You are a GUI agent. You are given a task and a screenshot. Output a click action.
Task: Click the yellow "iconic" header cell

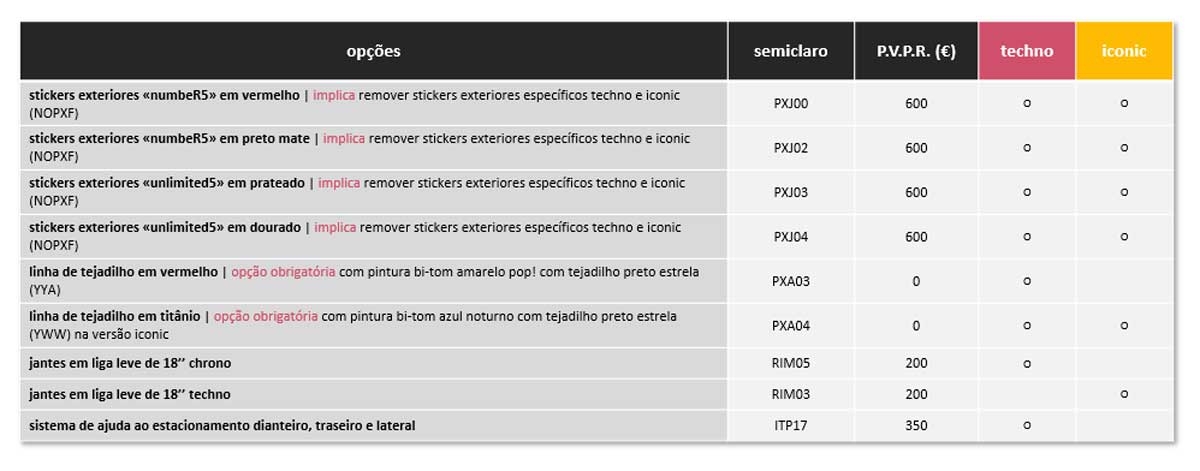coord(1124,51)
